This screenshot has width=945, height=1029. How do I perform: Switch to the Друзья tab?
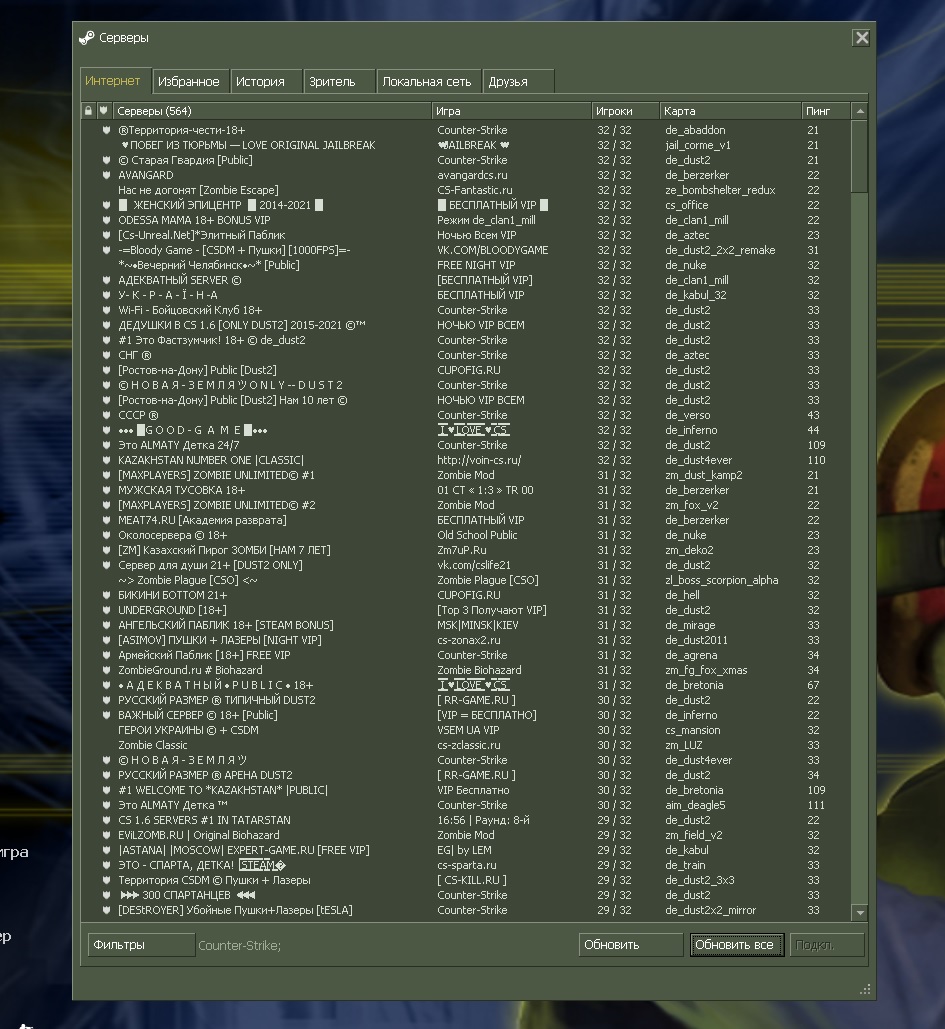pos(518,81)
